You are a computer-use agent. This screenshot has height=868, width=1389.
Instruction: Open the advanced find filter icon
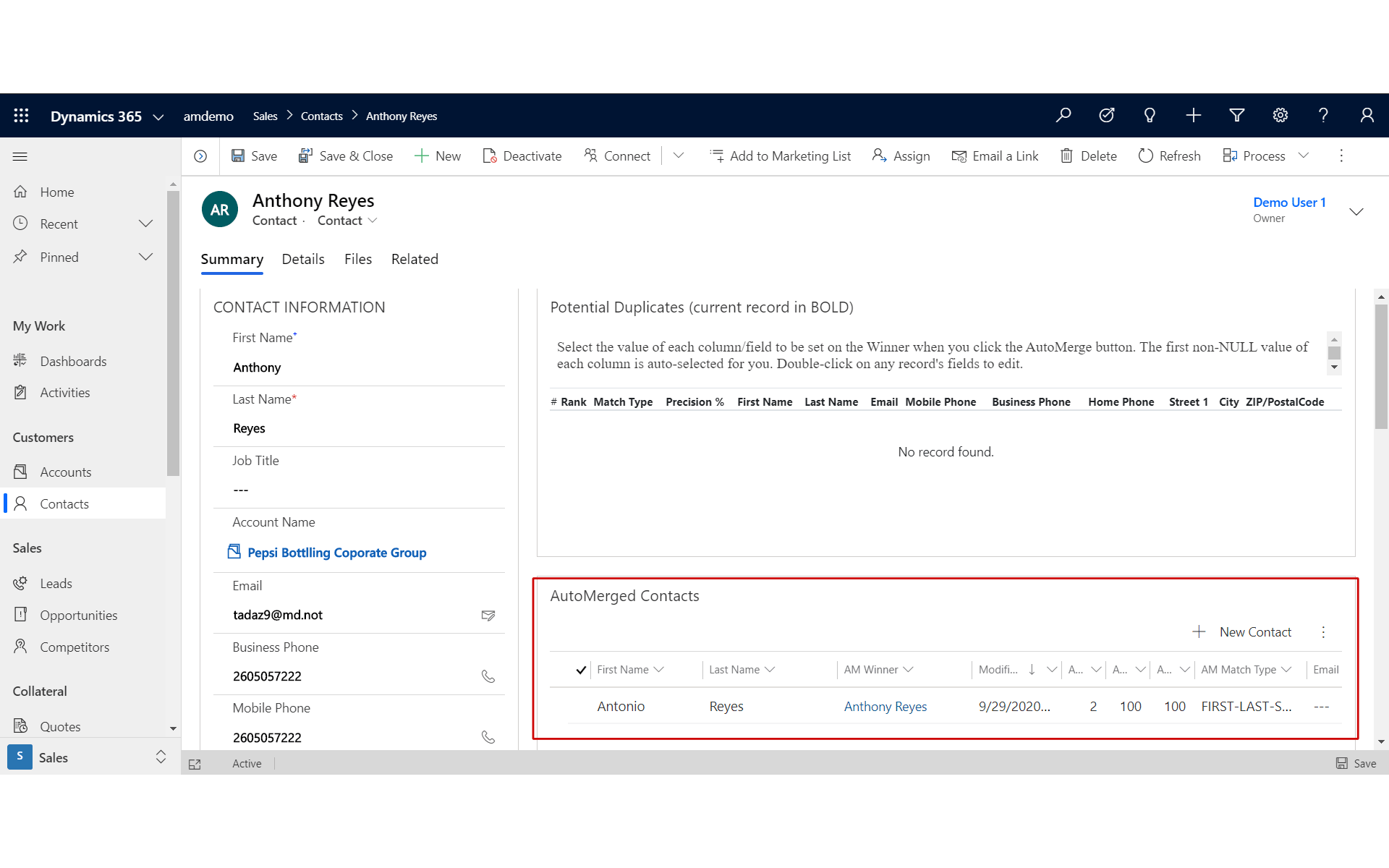click(x=1237, y=115)
